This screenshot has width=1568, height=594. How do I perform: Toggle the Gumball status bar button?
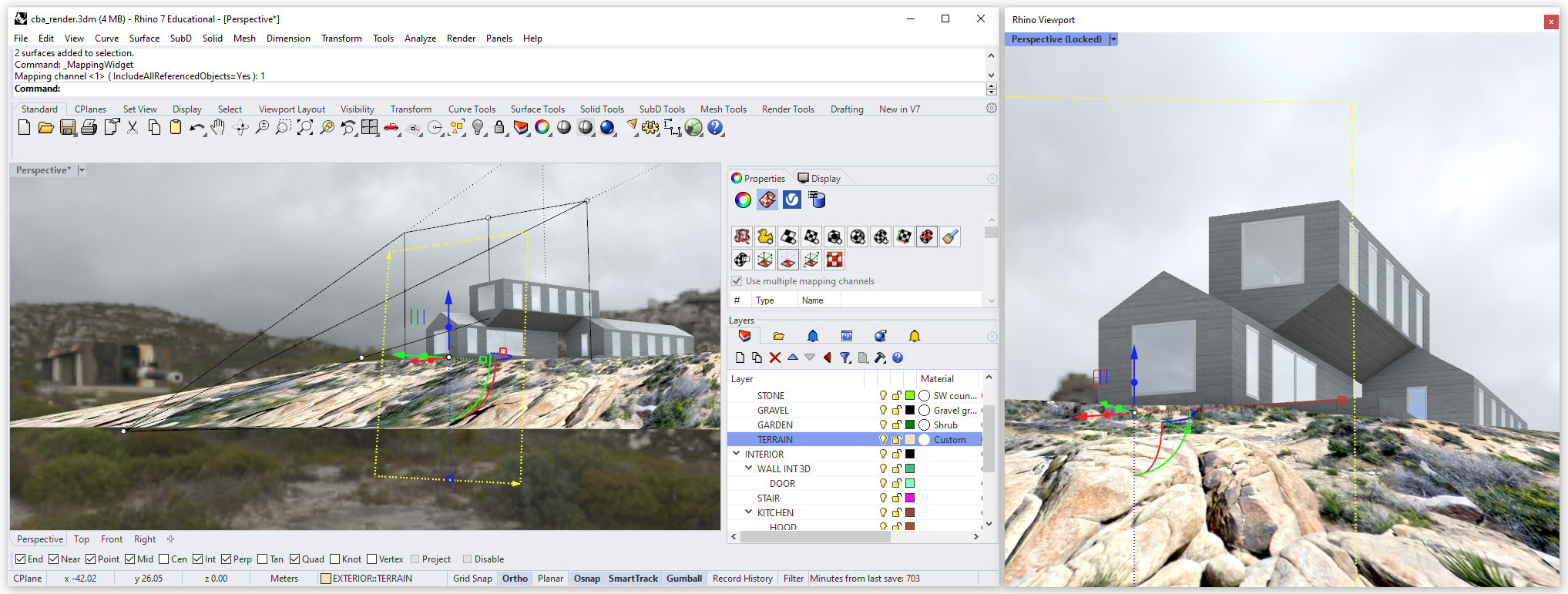click(683, 579)
